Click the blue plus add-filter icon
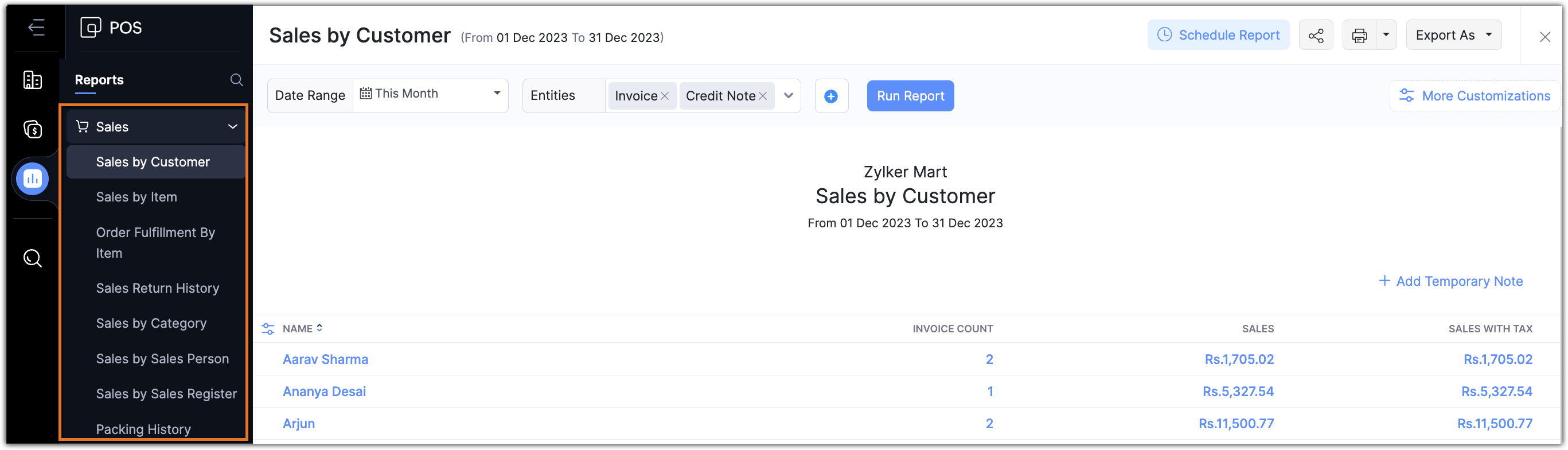This screenshot has width=1568, height=450. click(831, 96)
